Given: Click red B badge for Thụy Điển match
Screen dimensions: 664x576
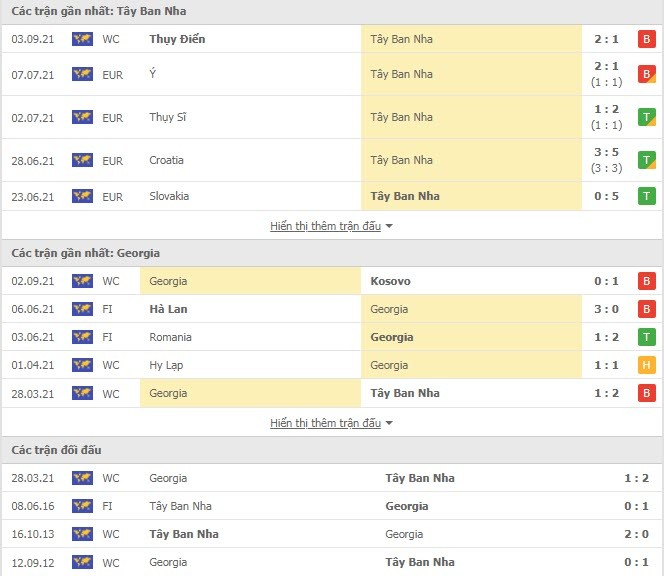Looking at the screenshot, I should [x=646, y=39].
